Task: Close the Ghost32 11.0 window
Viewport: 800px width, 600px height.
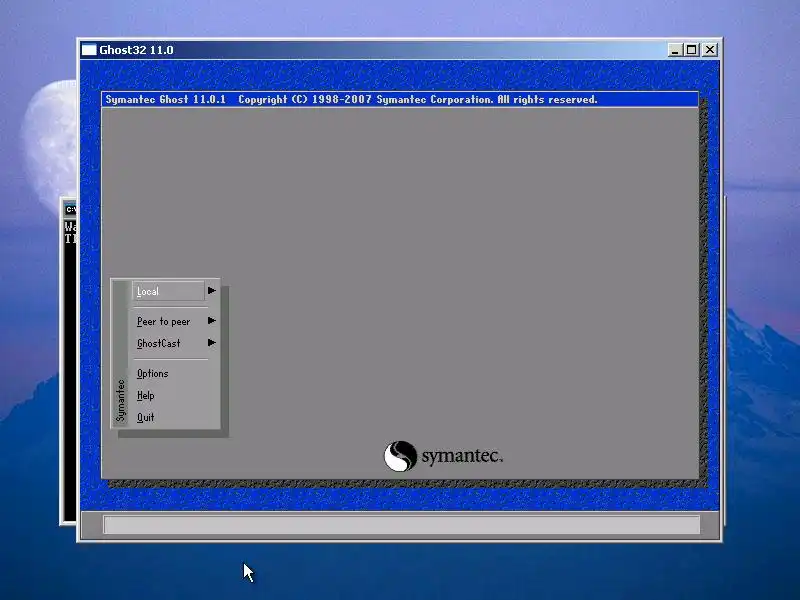Action: coord(710,50)
